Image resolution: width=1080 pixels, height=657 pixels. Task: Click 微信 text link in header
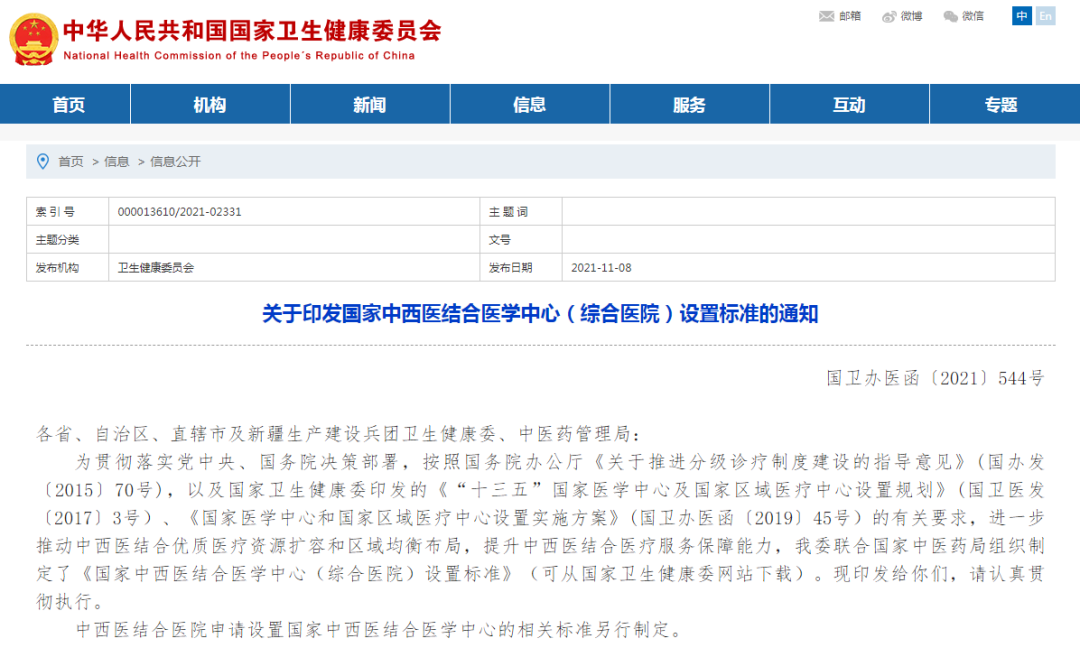pos(973,16)
